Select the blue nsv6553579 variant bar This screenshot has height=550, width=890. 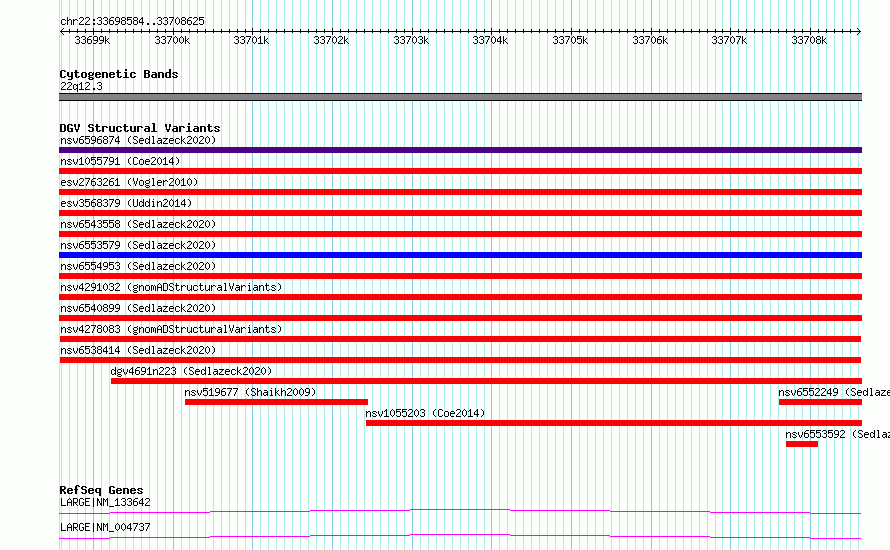tap(460, 255)
